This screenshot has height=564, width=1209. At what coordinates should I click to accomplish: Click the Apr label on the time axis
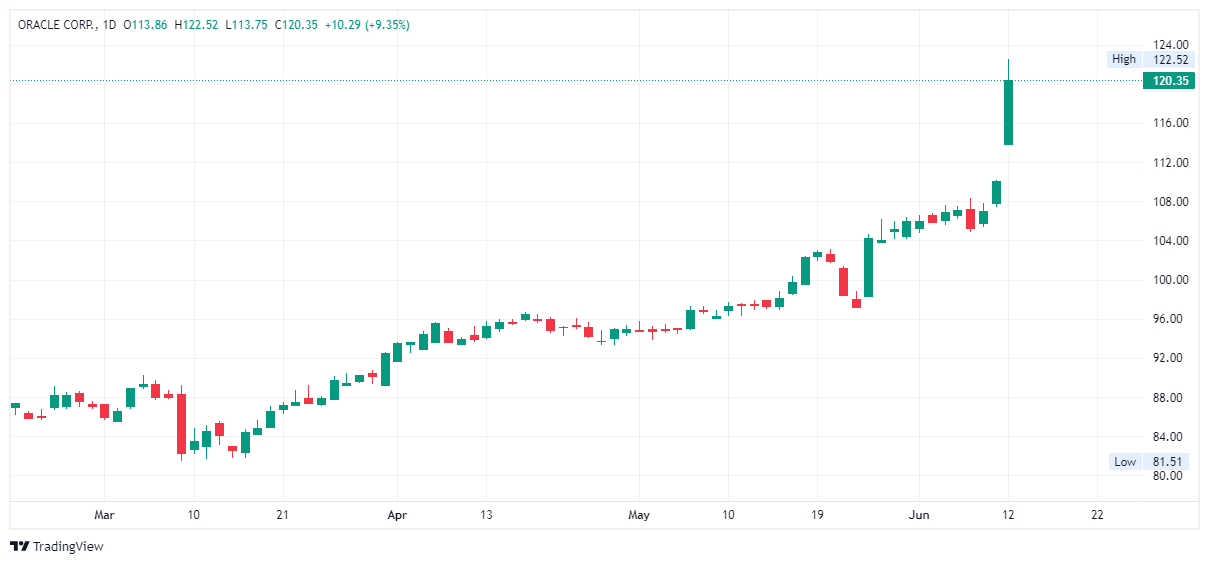[x=397, y=515]
